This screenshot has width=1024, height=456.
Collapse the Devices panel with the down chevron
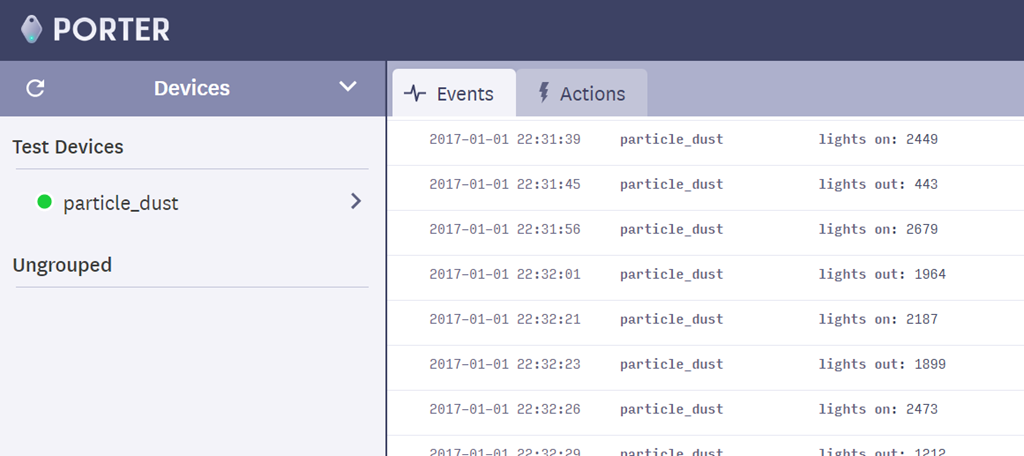pos(348,87)
